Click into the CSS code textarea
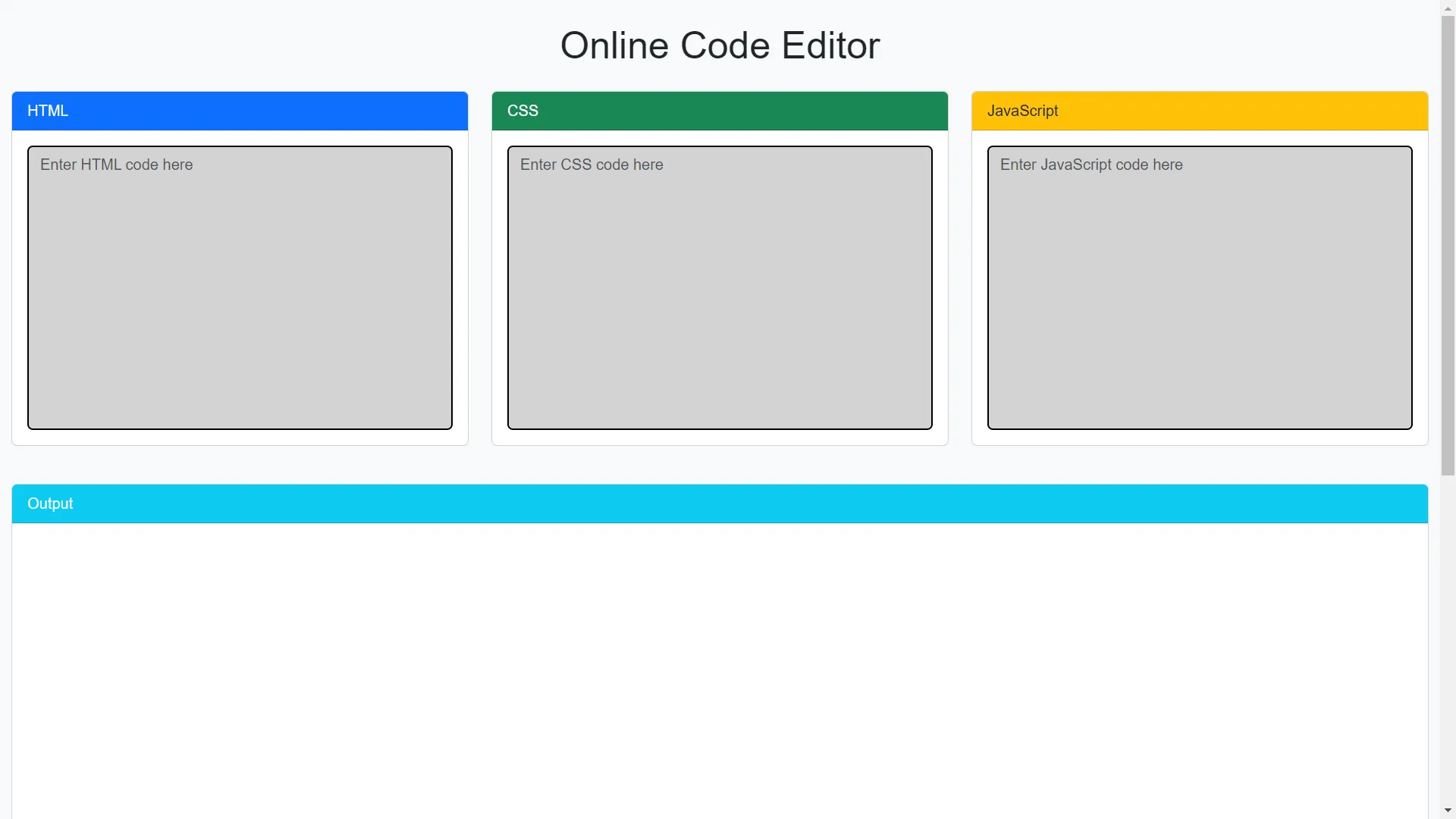The image size is (1456, 819). 720,287
